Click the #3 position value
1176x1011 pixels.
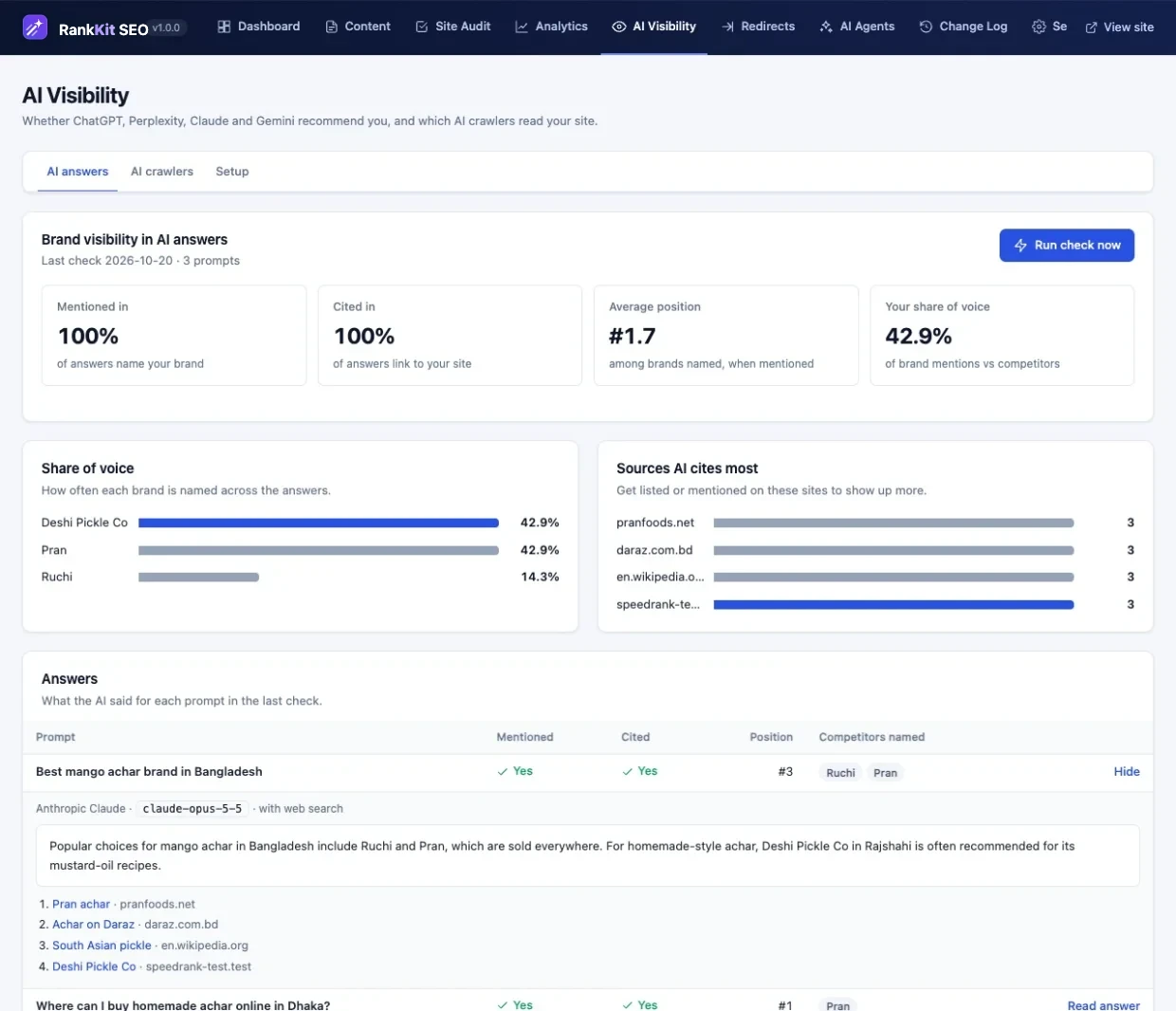point(785,772)
